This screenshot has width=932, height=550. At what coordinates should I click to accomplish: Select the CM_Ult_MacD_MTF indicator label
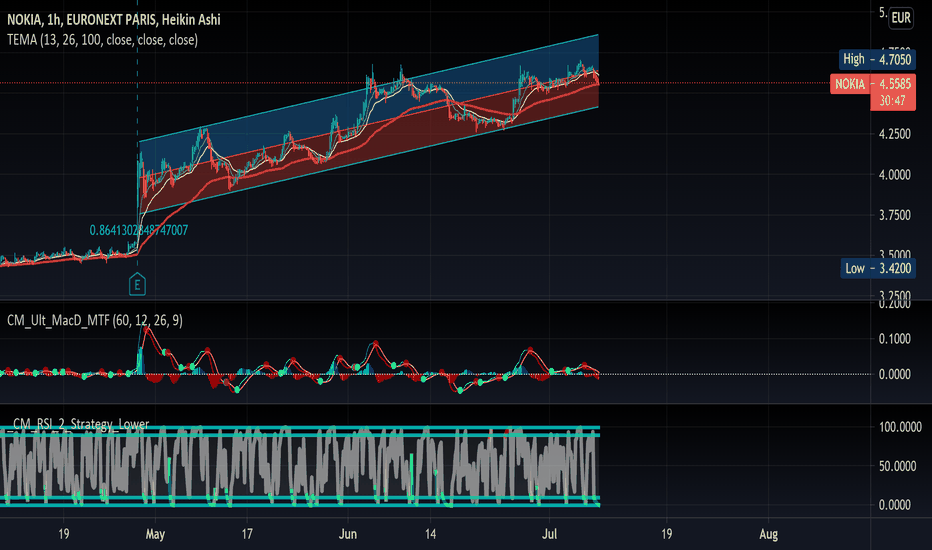tap(95, 320)
